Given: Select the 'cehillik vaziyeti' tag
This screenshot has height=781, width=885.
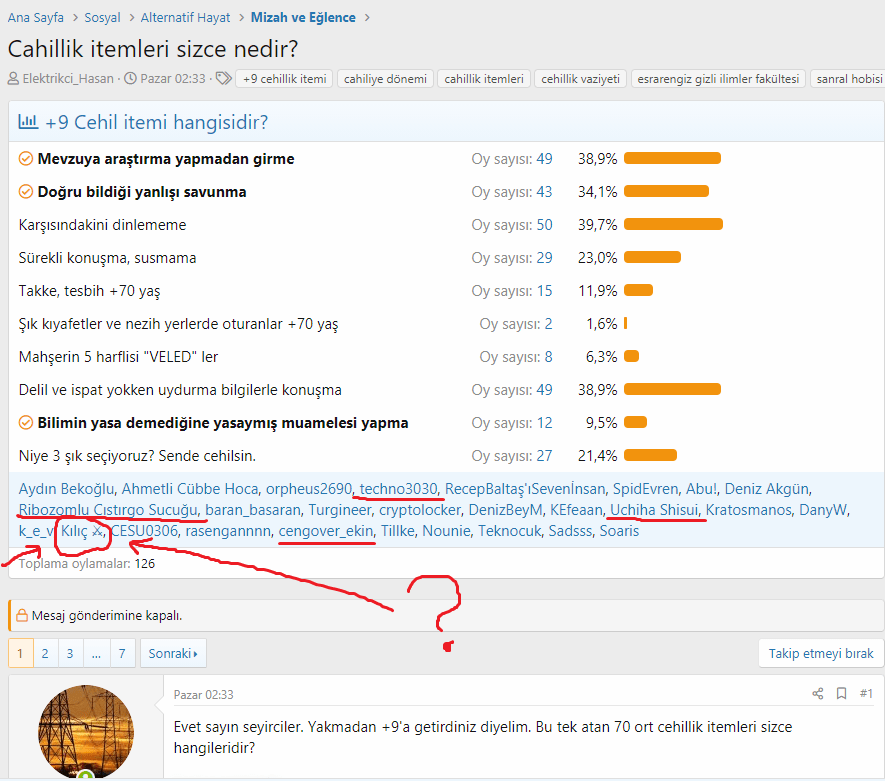Looking at the screenshot, I should click(580, 78).
